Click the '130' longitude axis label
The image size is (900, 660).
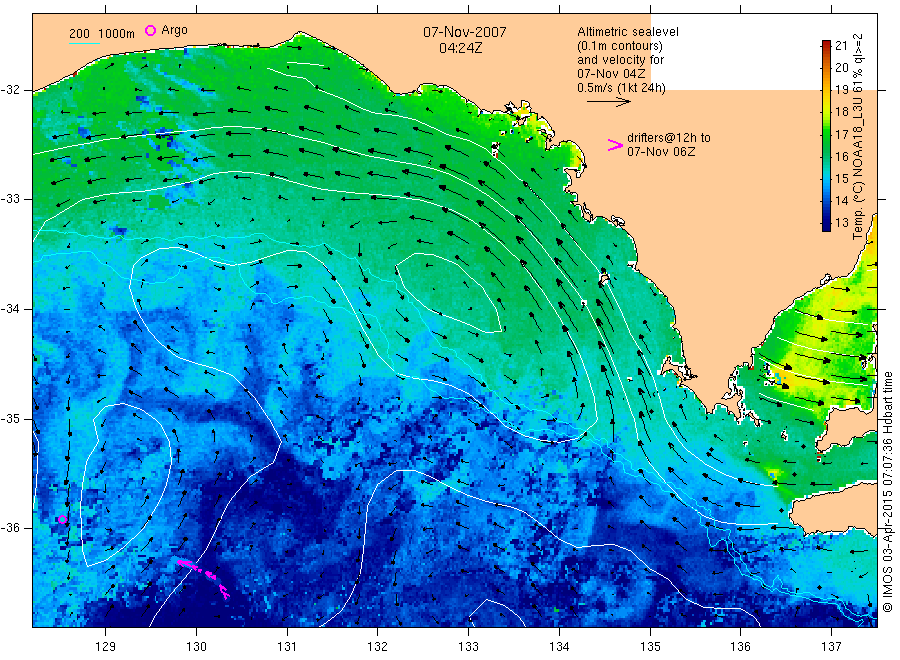click(x=196, y=647)
